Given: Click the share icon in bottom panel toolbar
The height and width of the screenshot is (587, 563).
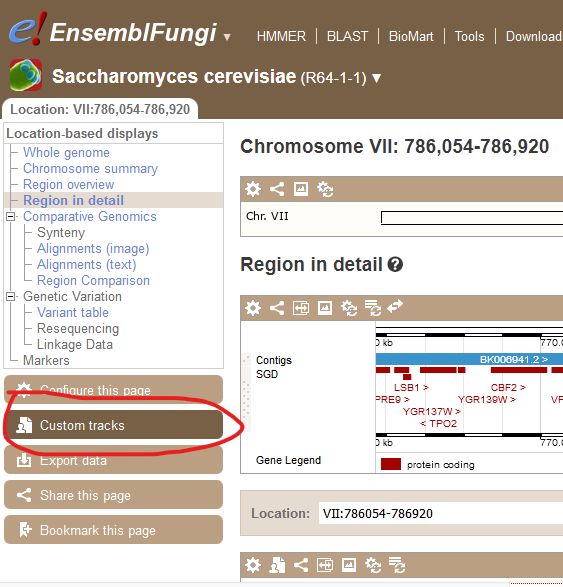Looking at the screenshot, I should point(301,565).
